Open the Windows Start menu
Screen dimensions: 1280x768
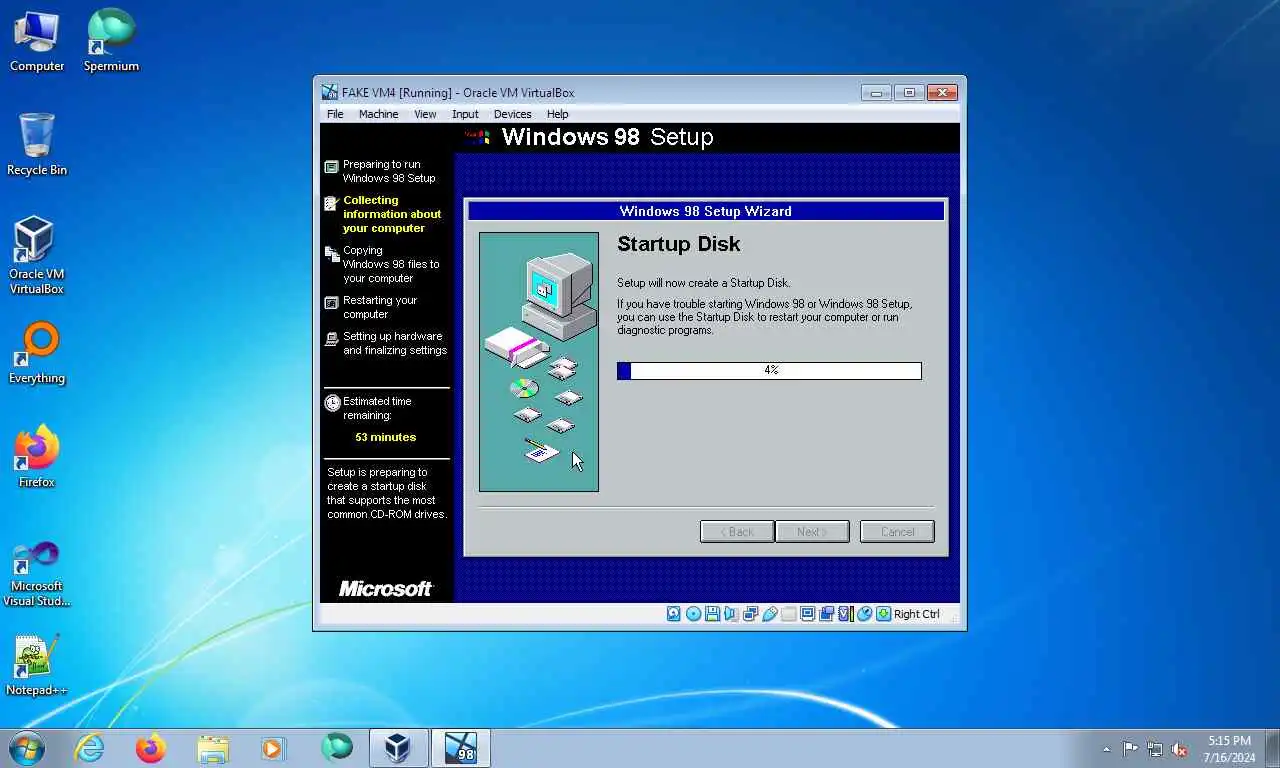[26, 748]
